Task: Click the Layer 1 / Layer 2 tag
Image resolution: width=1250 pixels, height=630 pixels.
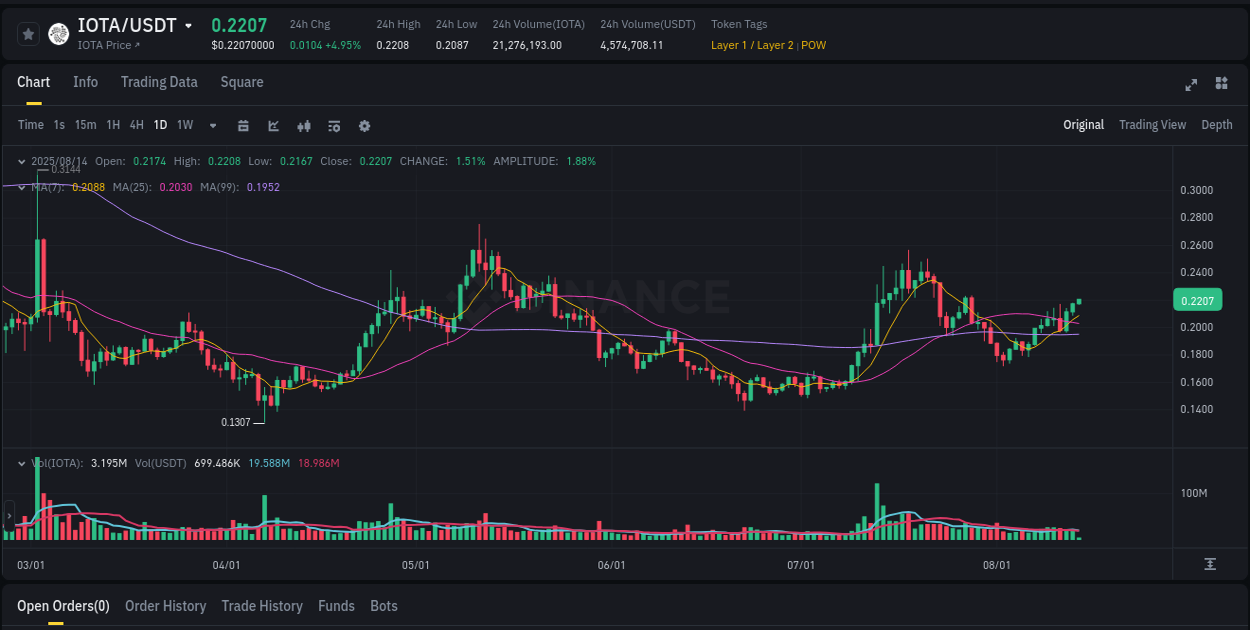Action: click(751, 45)
